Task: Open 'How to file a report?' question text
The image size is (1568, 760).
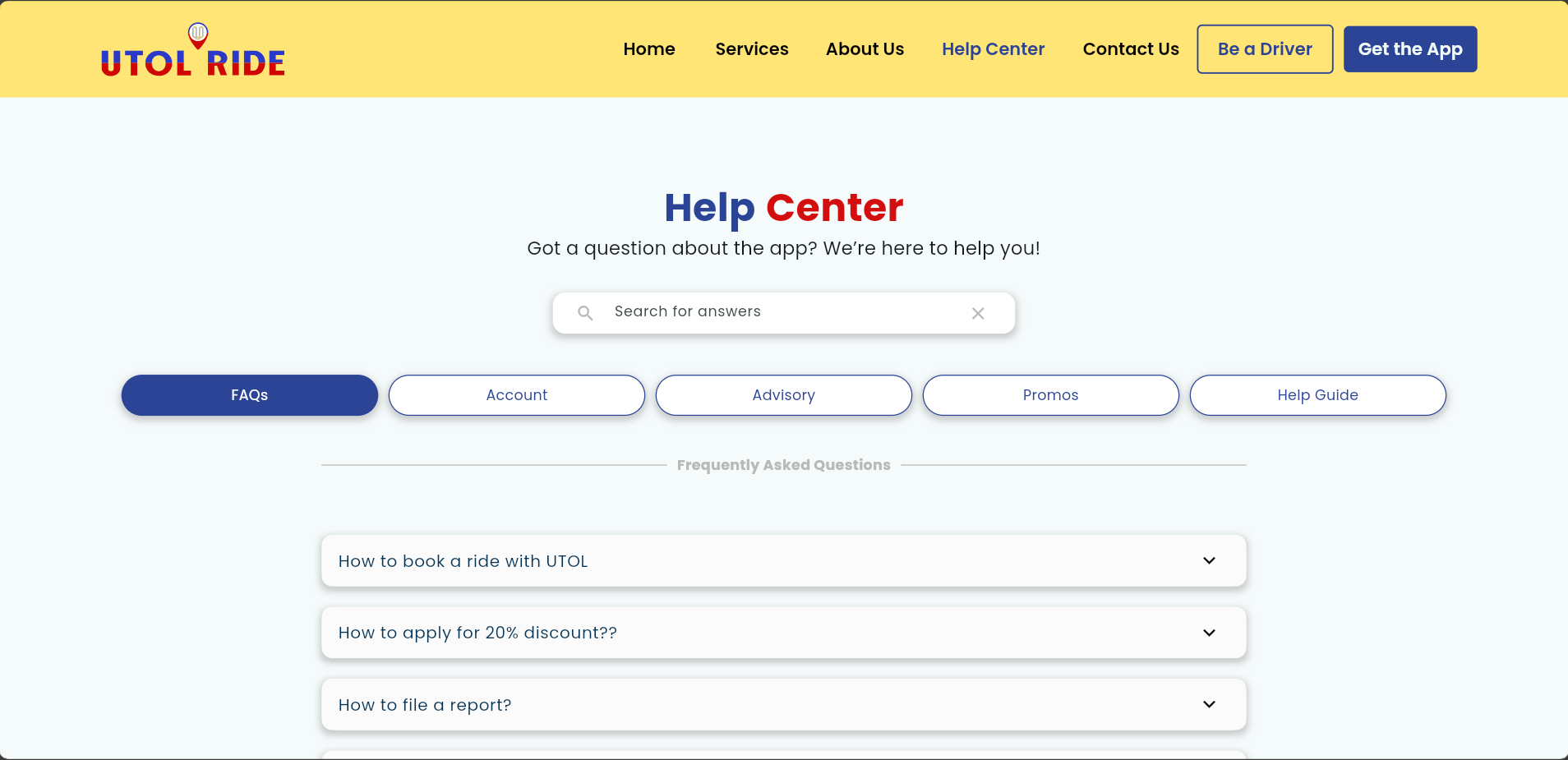Action: click(425, 705)
